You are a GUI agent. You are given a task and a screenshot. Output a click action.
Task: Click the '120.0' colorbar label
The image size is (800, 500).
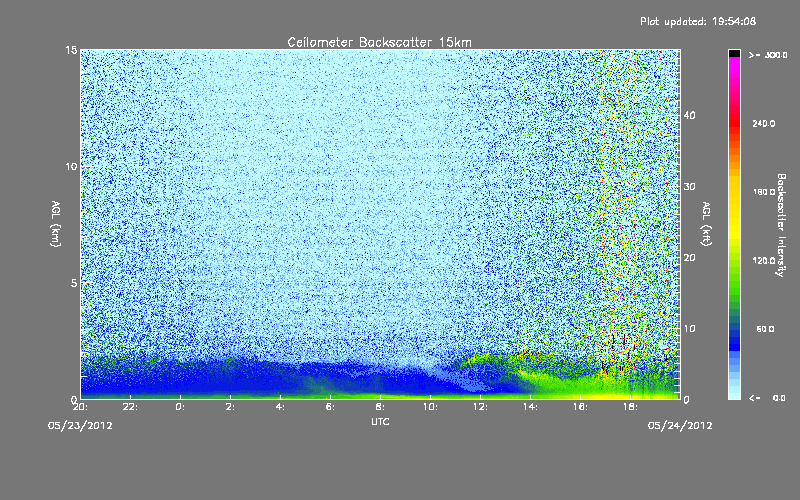point(764,261)
